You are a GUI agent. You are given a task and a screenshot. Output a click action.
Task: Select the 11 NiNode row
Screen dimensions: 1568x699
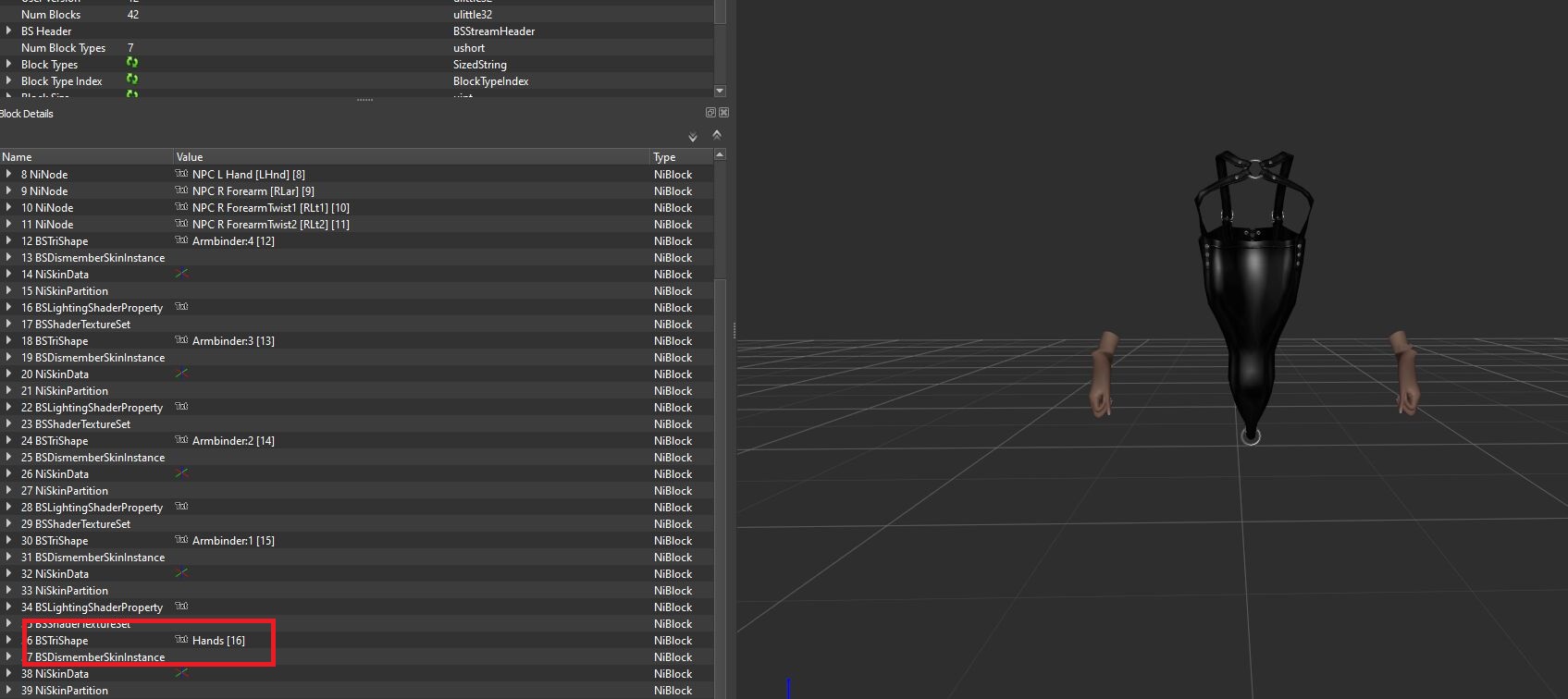(356, 224)
